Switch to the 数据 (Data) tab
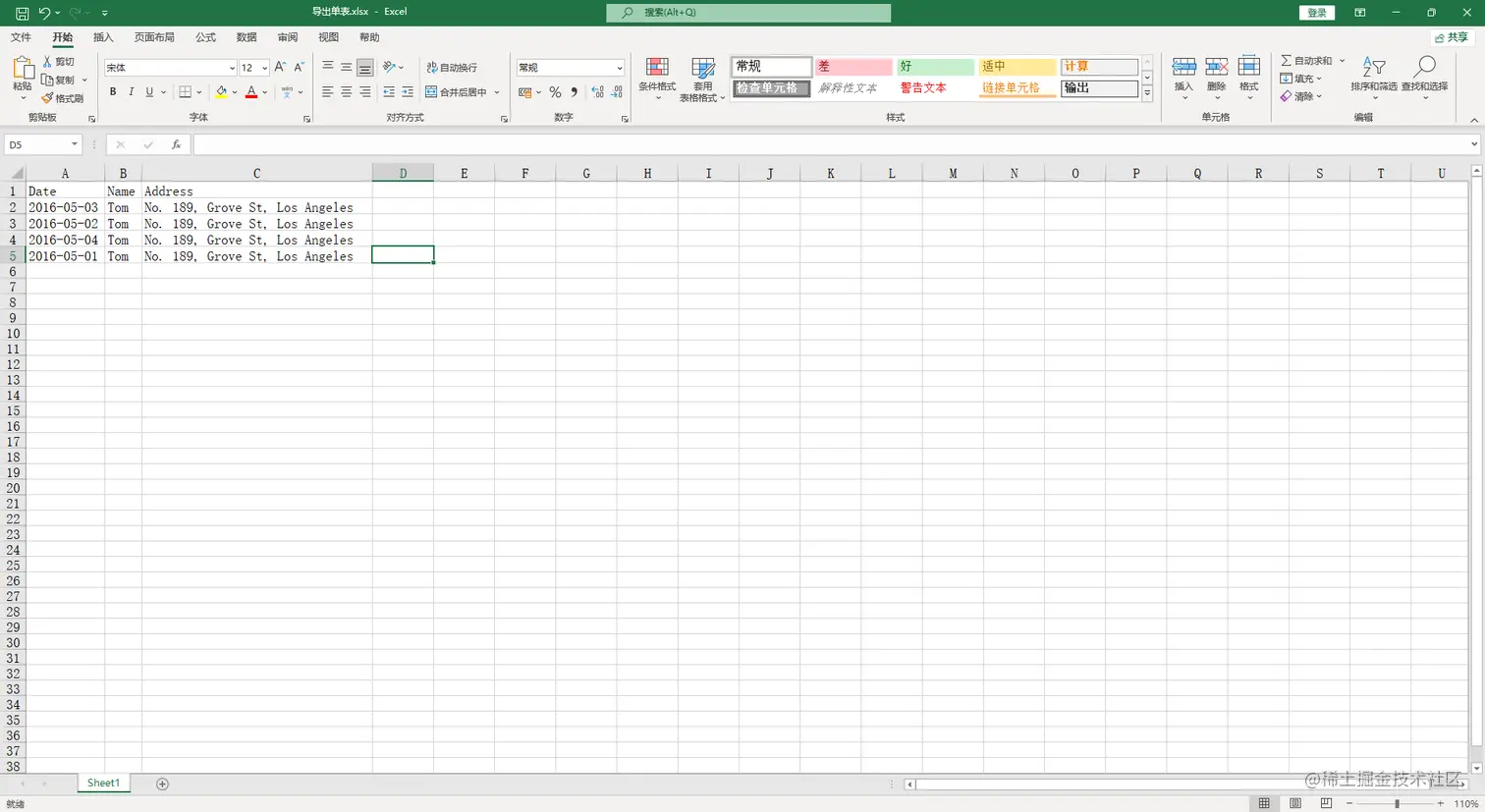 click(x=247, y=37)
